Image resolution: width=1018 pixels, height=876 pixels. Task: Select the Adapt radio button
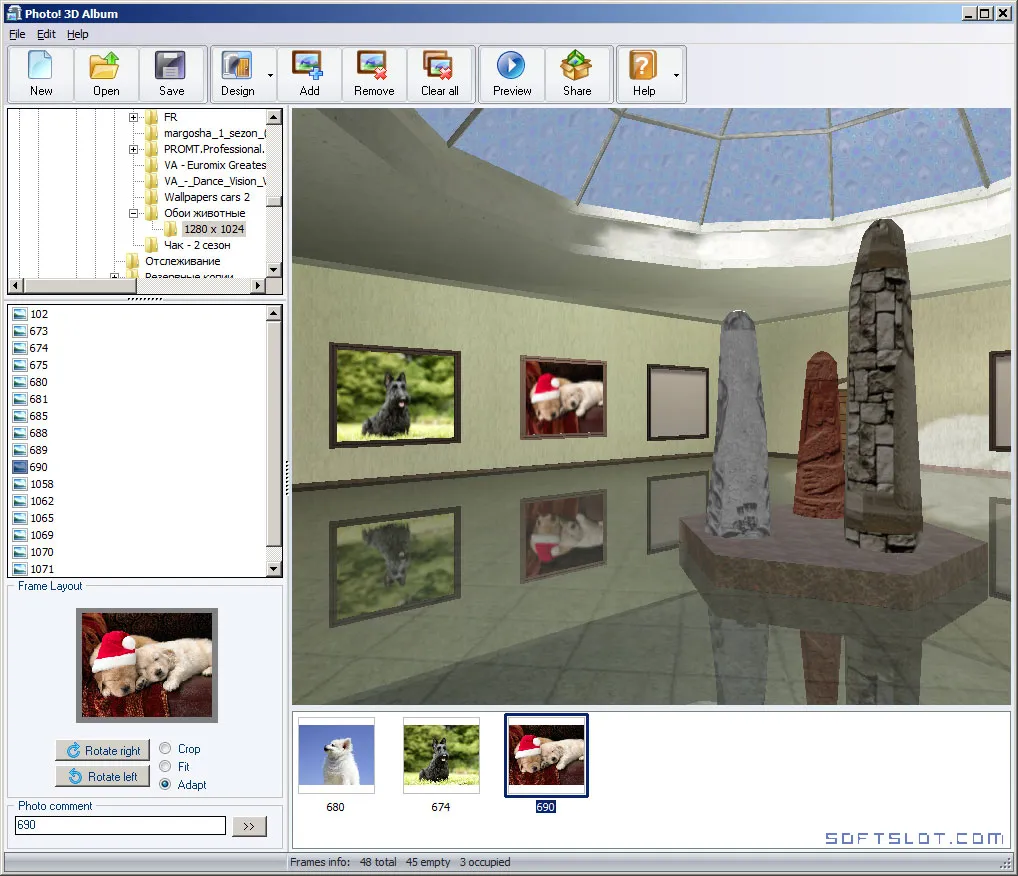pos(165,784)
